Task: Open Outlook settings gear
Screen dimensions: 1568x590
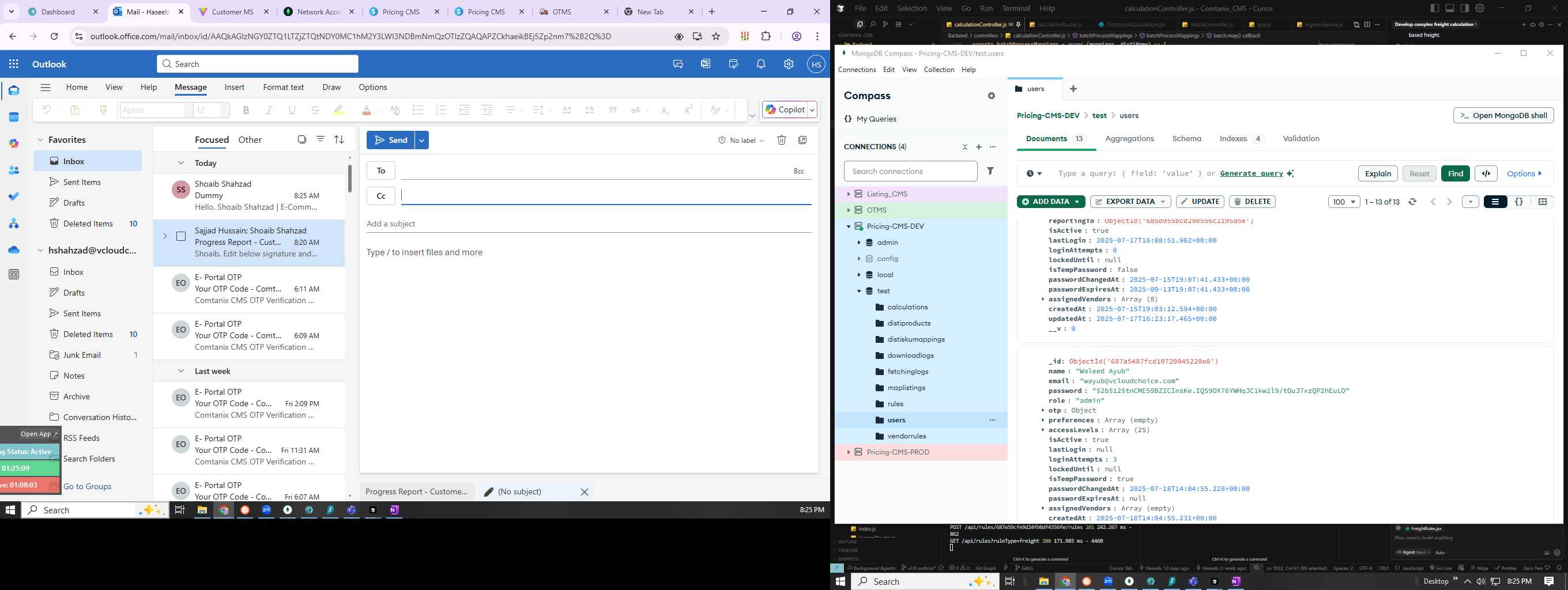Action: [788, 64]
